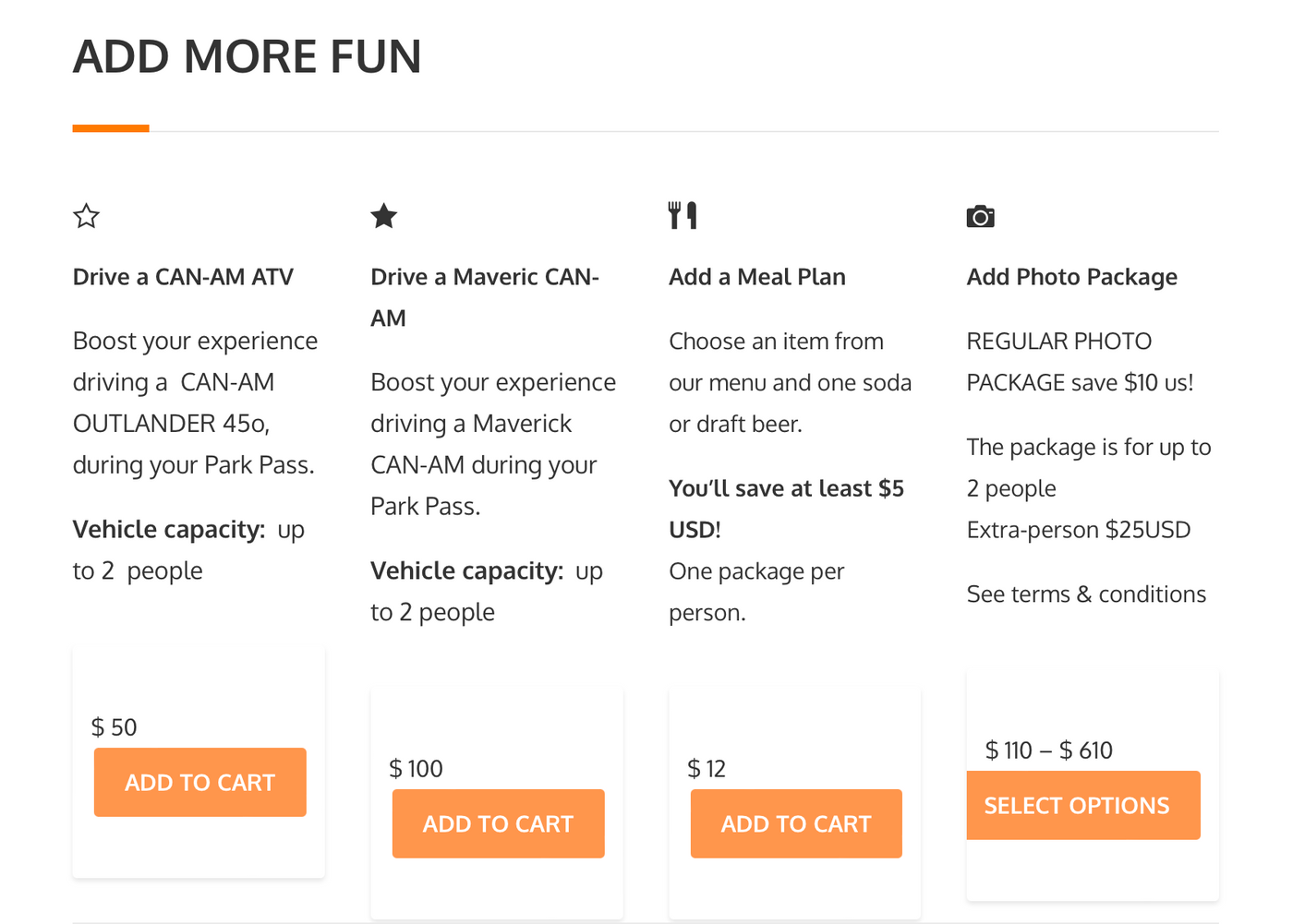Add the $50 CAN-AM ATV to cart
The height and width of the screenshot is (924, 1293).
coord(200,783)
